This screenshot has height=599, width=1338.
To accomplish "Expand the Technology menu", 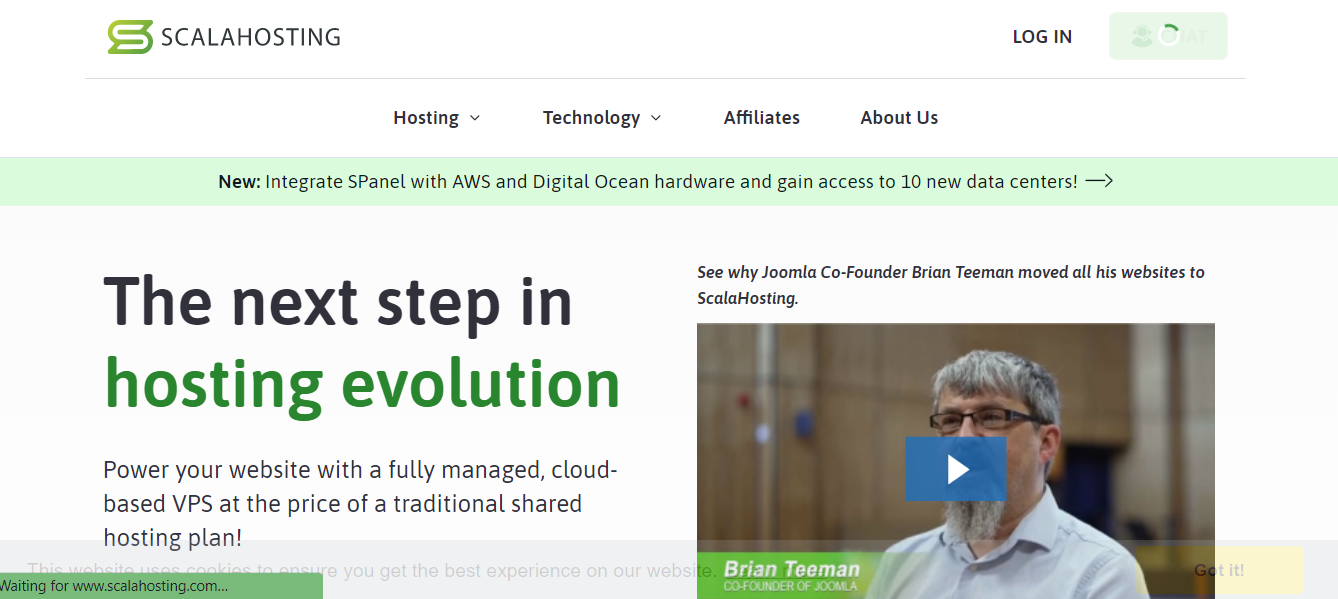I will point(602,117).
